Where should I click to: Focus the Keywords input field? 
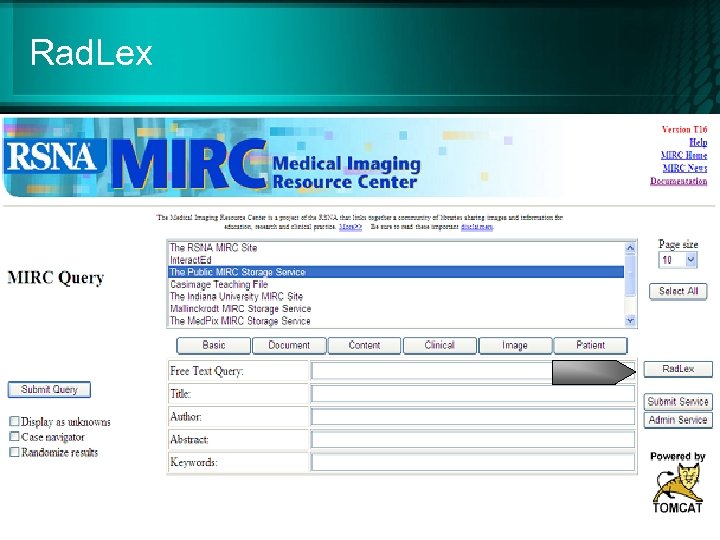473,462
